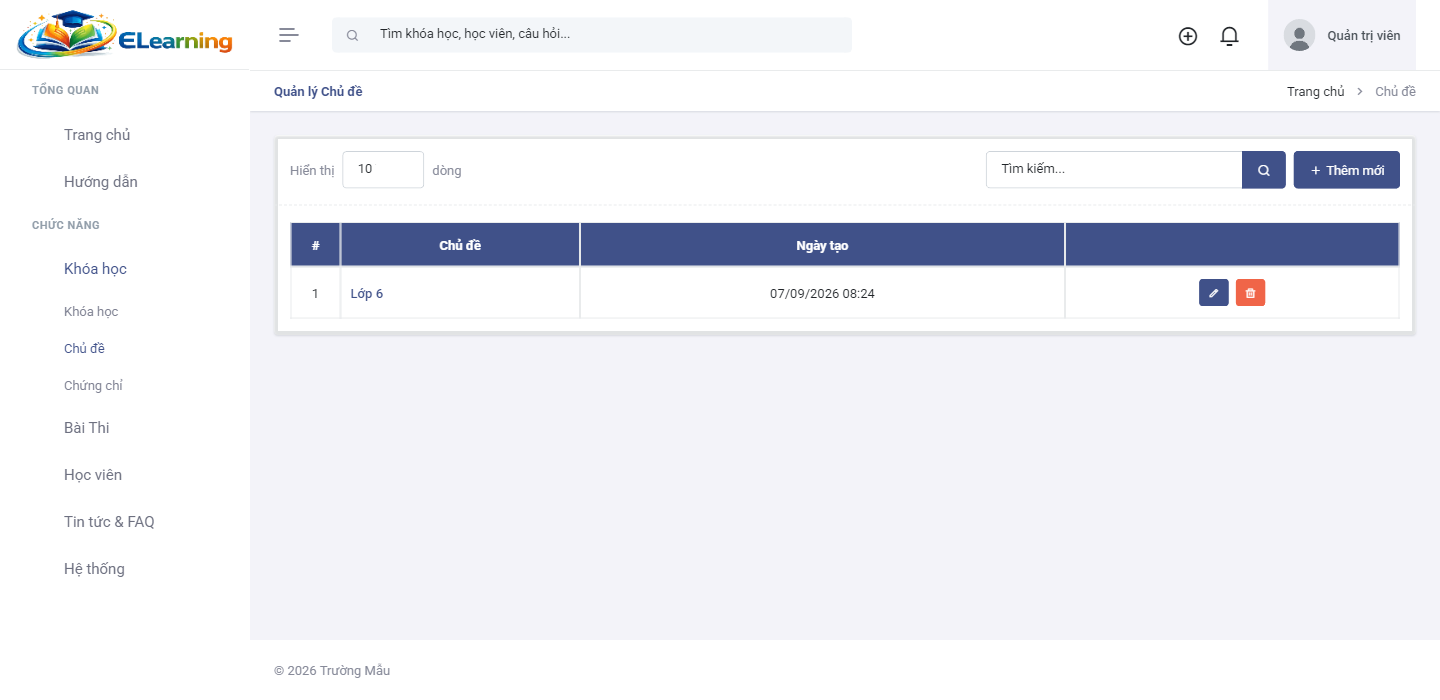Click the Trang chủ breadcrumb link
This screenshot has height=700, width=1440.
pyautogui.click(x=1315, y=91)
